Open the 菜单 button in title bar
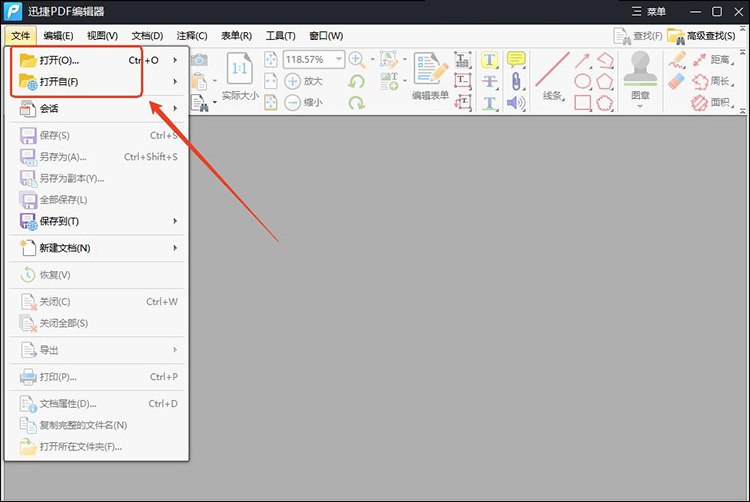 click(649, 11)
